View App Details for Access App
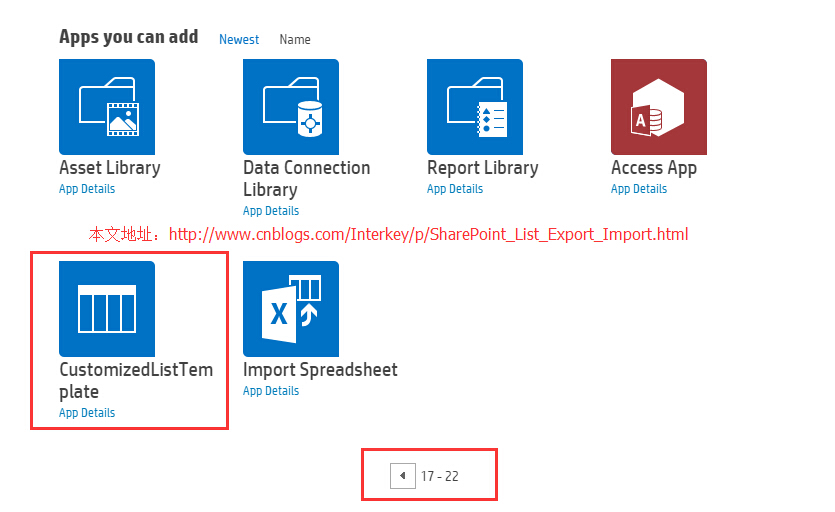The width and height of the screenshot is (835, 512). [638, 189]
